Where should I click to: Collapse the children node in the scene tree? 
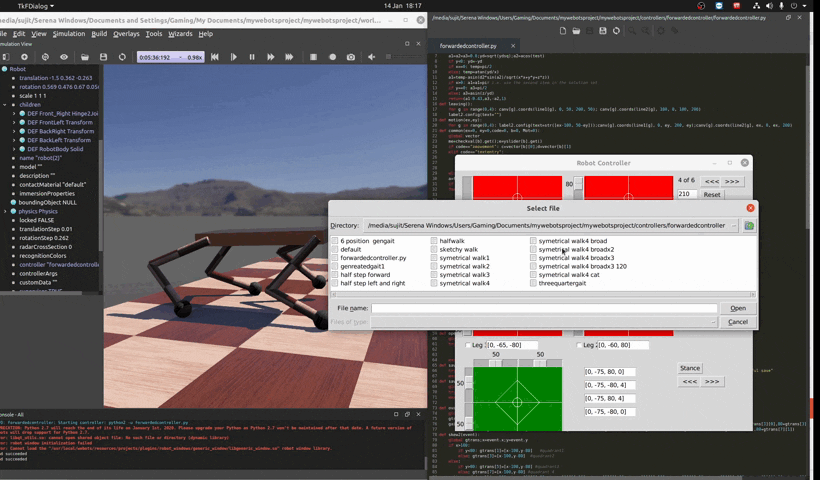pyautogui.click(x=5, y=105)
